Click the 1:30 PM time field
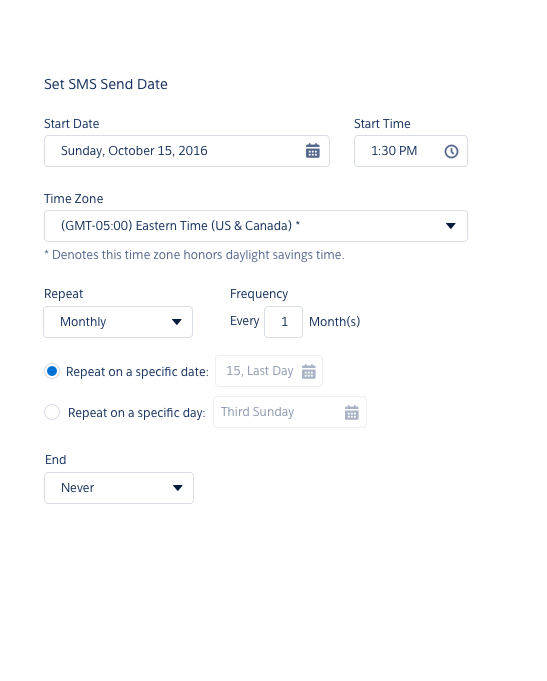The width and height of the screenshot is (547, 681). pos(411,151)
